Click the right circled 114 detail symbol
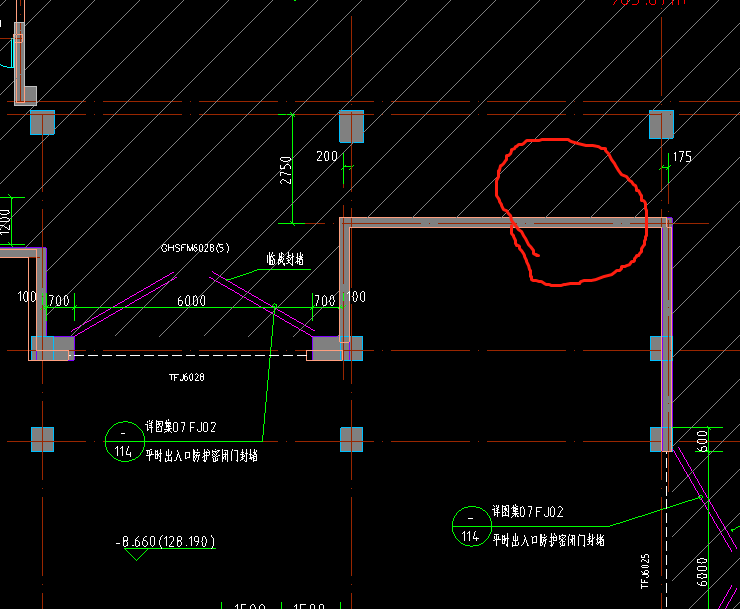Image resolution: width=740 pixels, height=609 pixels. (469, 525)
